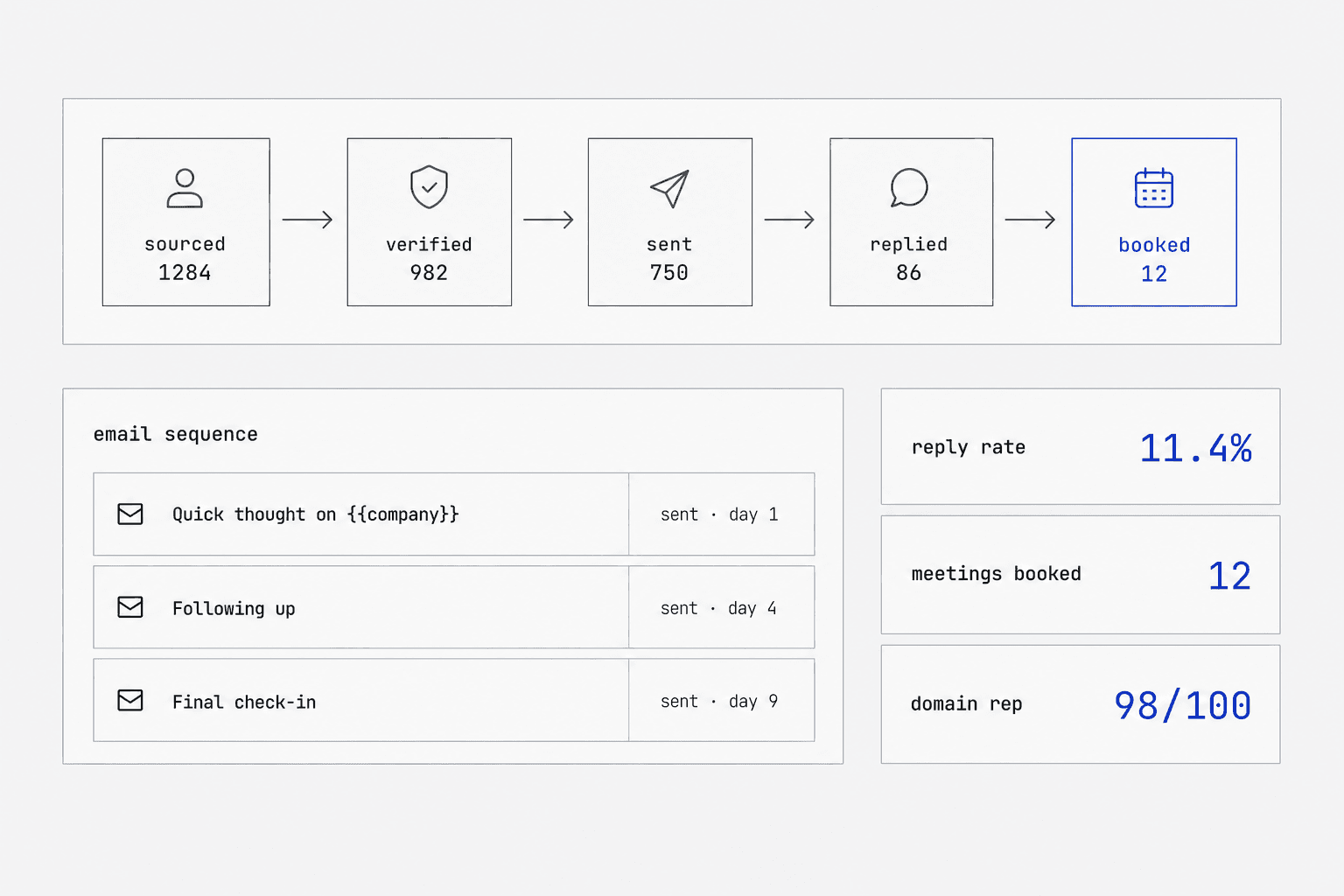Select the 'sourced' label text
This screenshot has height=896, width=1344.
click(x=185, y=244)
